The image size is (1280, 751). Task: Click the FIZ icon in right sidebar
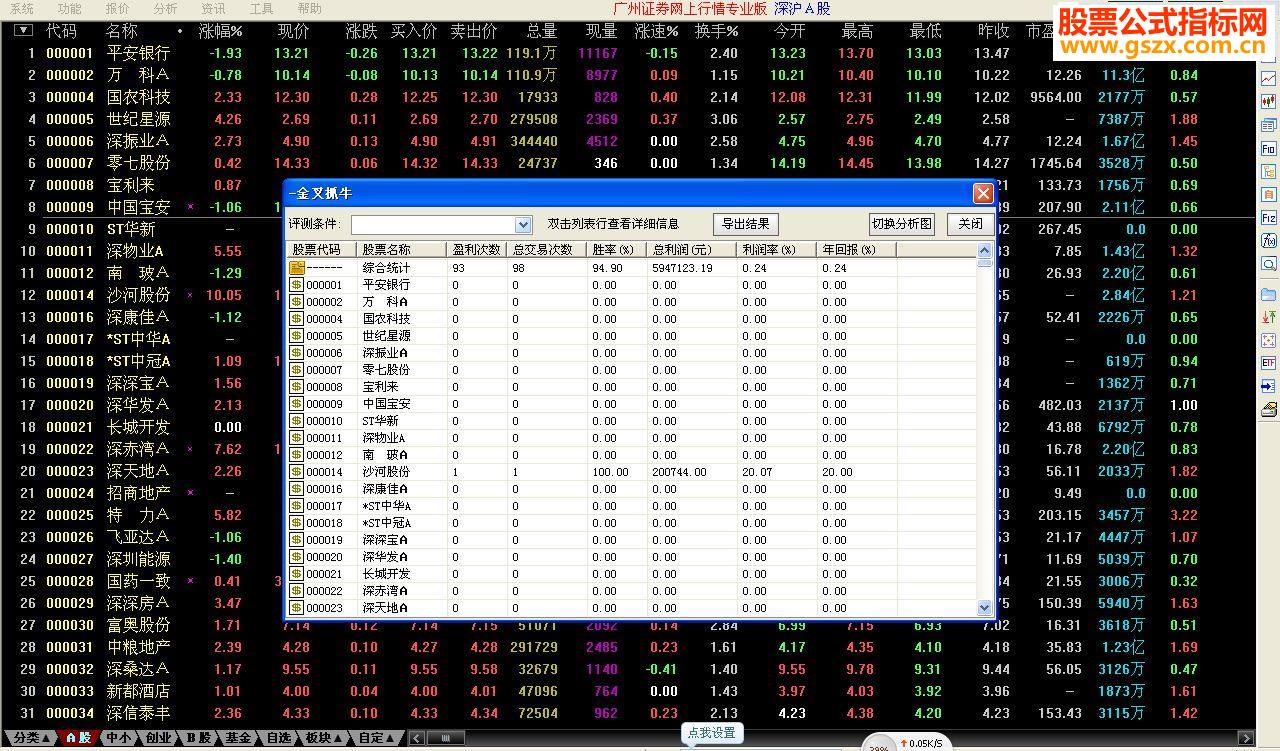(1268, 217)
